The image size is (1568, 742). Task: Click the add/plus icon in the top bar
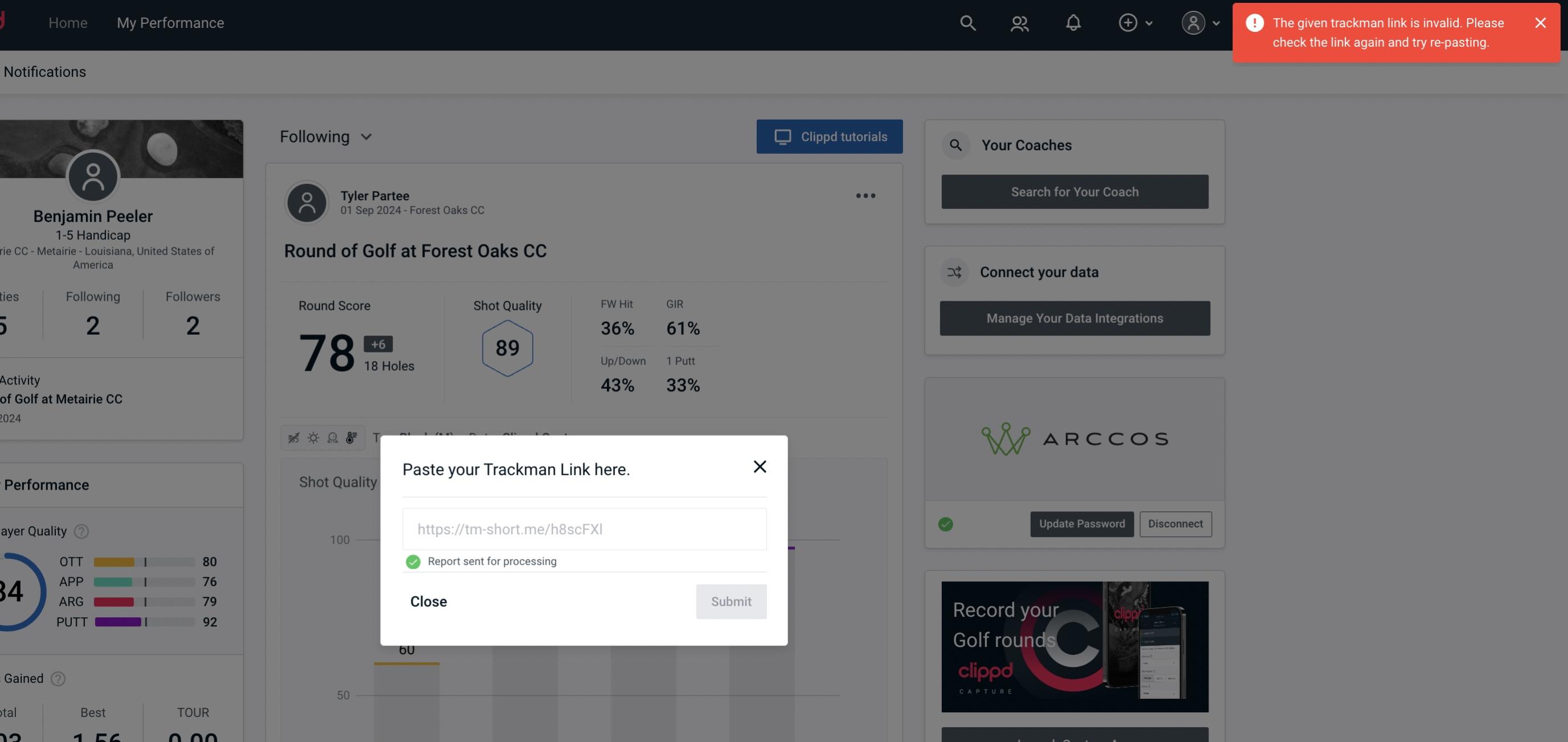(x=1128, y=22)
